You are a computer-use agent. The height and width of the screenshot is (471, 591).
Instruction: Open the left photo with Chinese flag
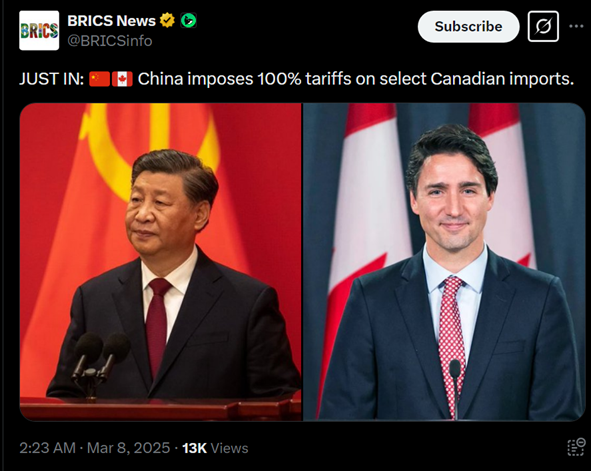point(161,262)
